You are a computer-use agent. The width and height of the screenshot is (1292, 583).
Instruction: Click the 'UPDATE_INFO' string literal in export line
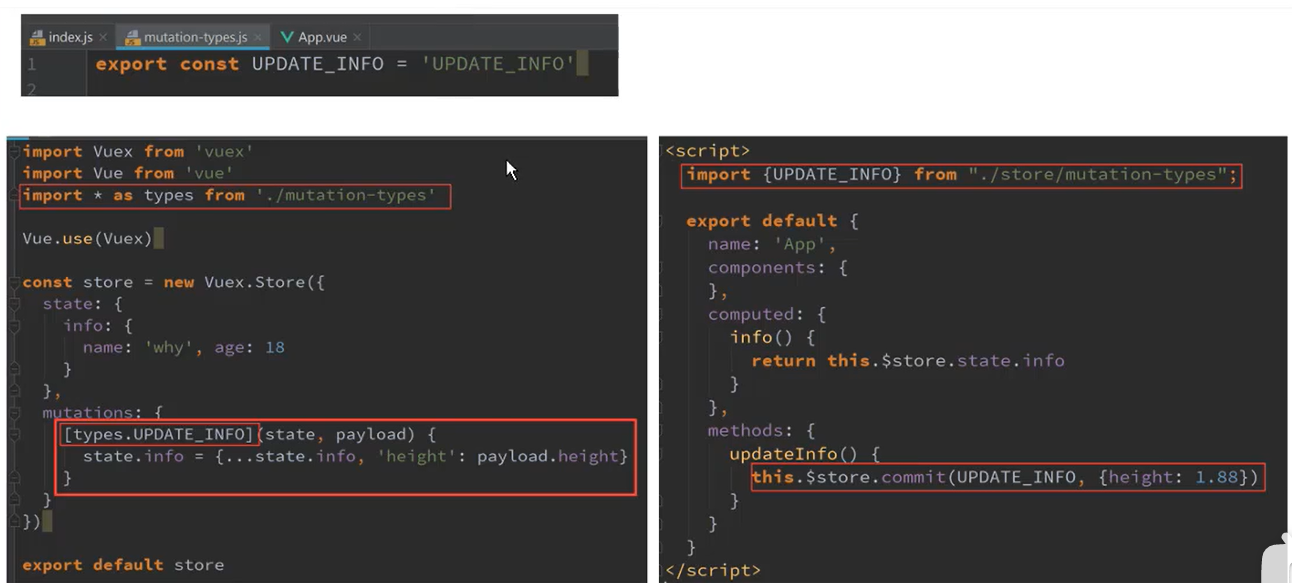click(x=498, y=64)
